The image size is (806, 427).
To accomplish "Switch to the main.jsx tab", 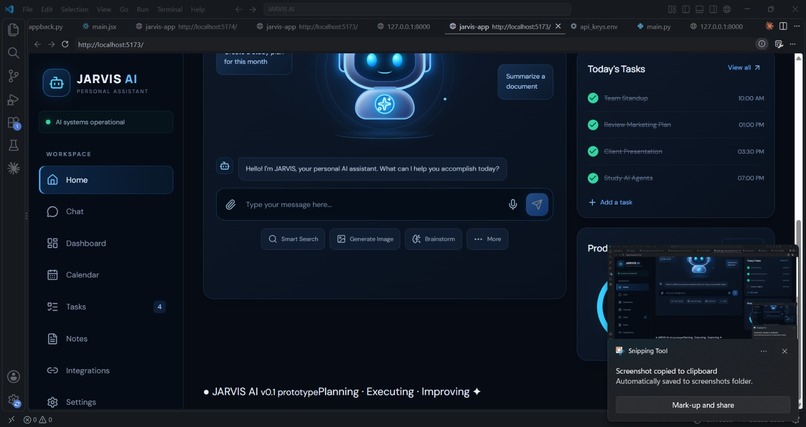I will pyautogui.click(x=99, y=27).
